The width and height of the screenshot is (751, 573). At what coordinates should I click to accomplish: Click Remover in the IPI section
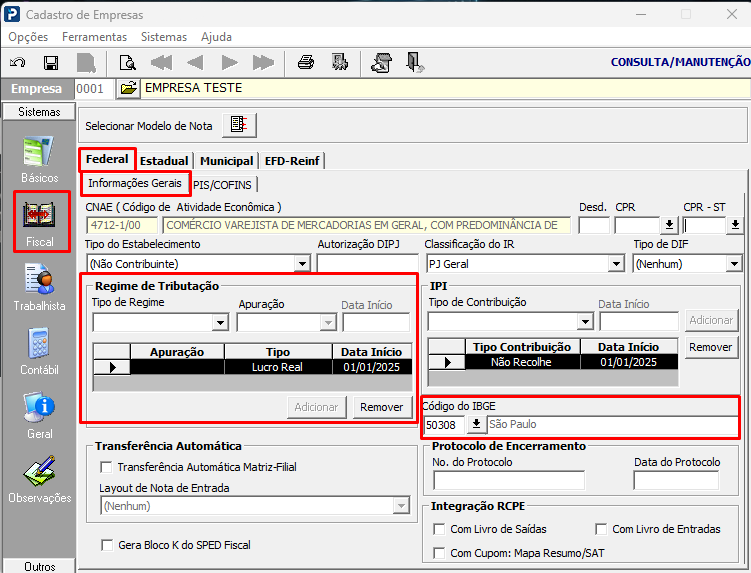(x=711, y=347)
